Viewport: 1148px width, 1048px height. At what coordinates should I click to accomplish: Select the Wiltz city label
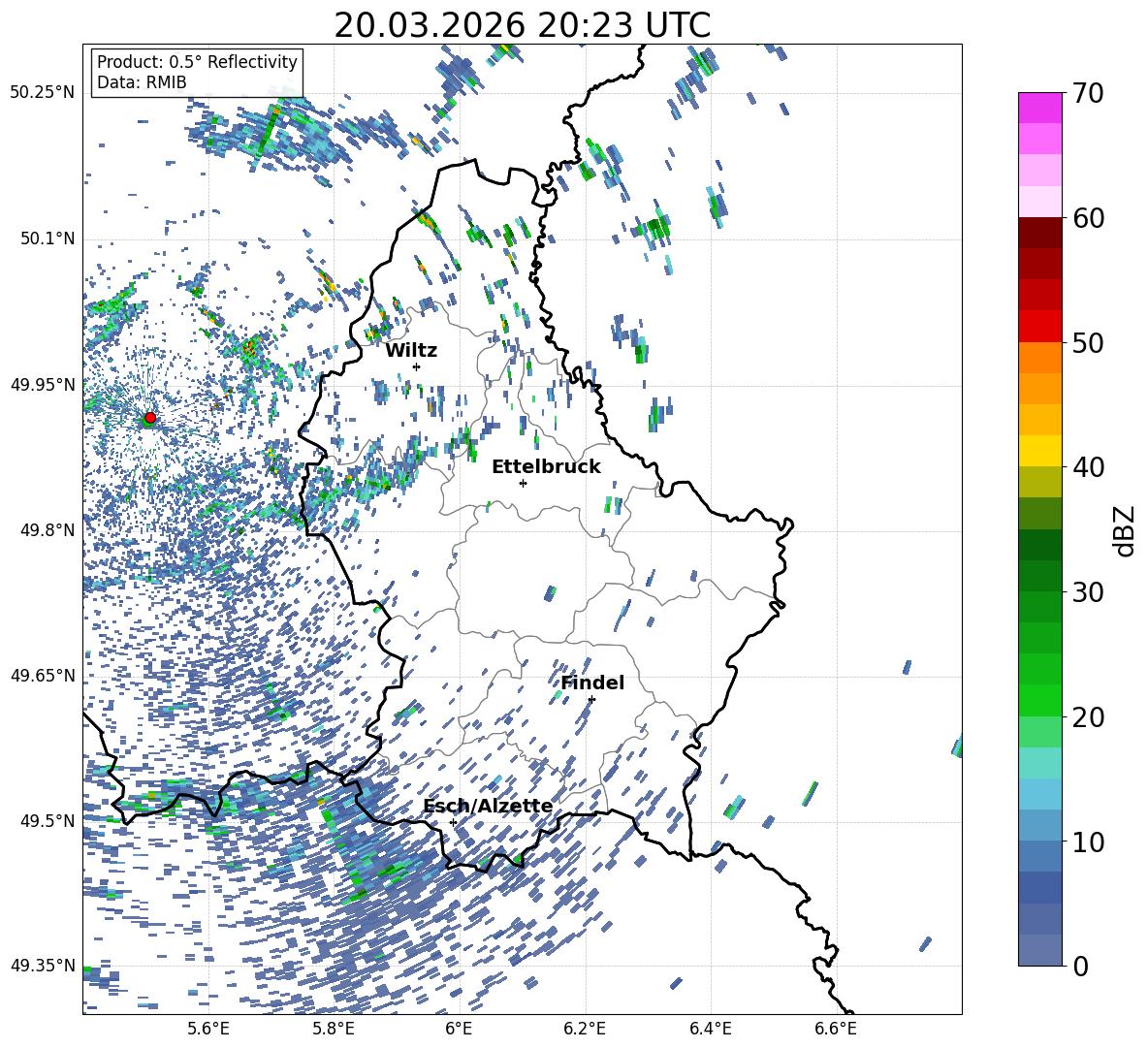411,350
